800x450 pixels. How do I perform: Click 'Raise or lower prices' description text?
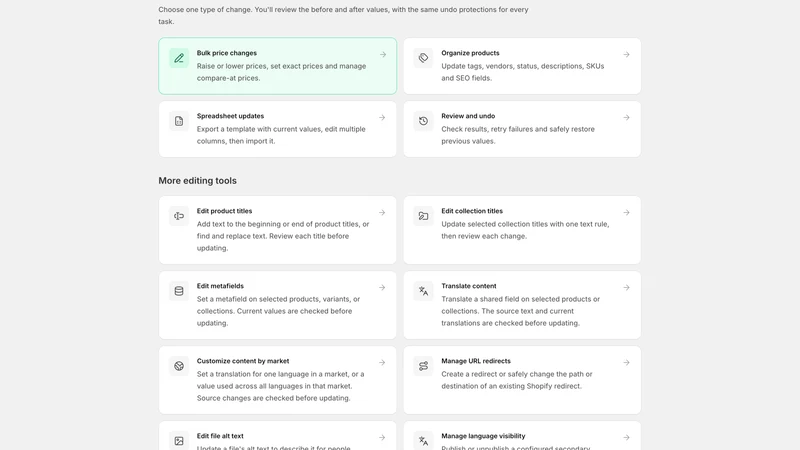(x=281, y=72)
